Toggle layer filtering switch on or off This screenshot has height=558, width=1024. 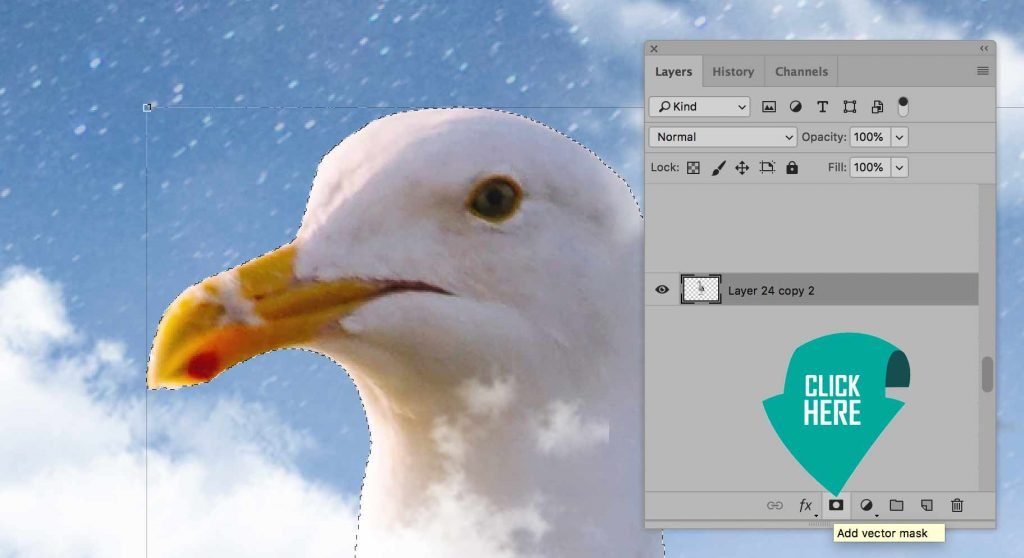click(903, 106)
